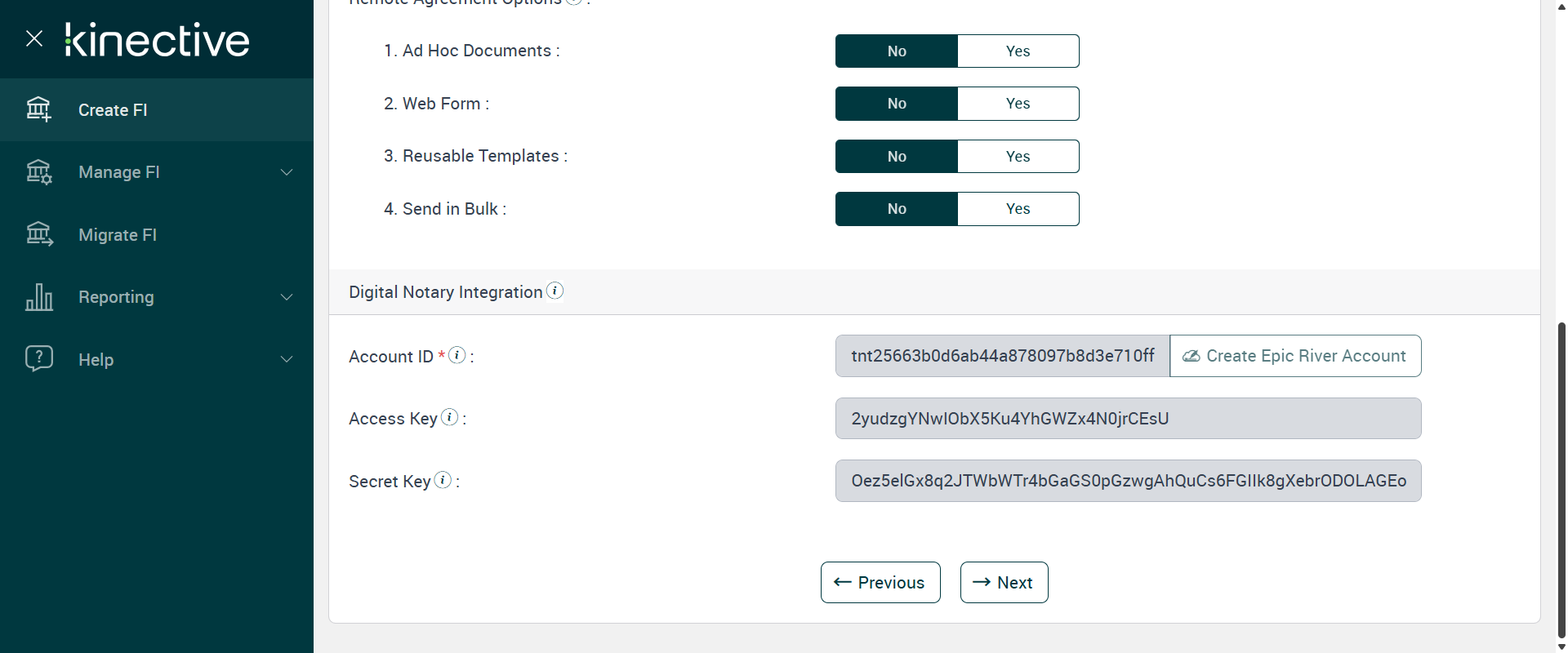The height and width of the screenshot is (653, 1568).
Task: Click the Access Key info icon
Action: pyautogui.click(x=449, y=417)
